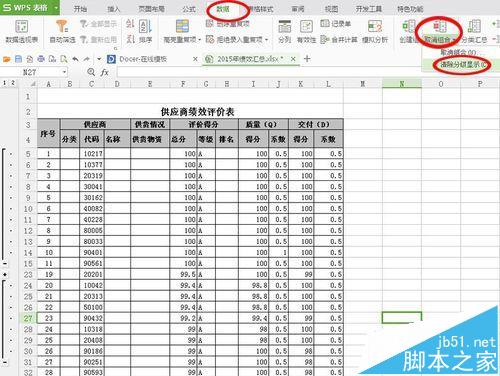This screenshot has height=376, width=500.
Task: Switch to the 视图 ribbon tab
Action: 331,9
